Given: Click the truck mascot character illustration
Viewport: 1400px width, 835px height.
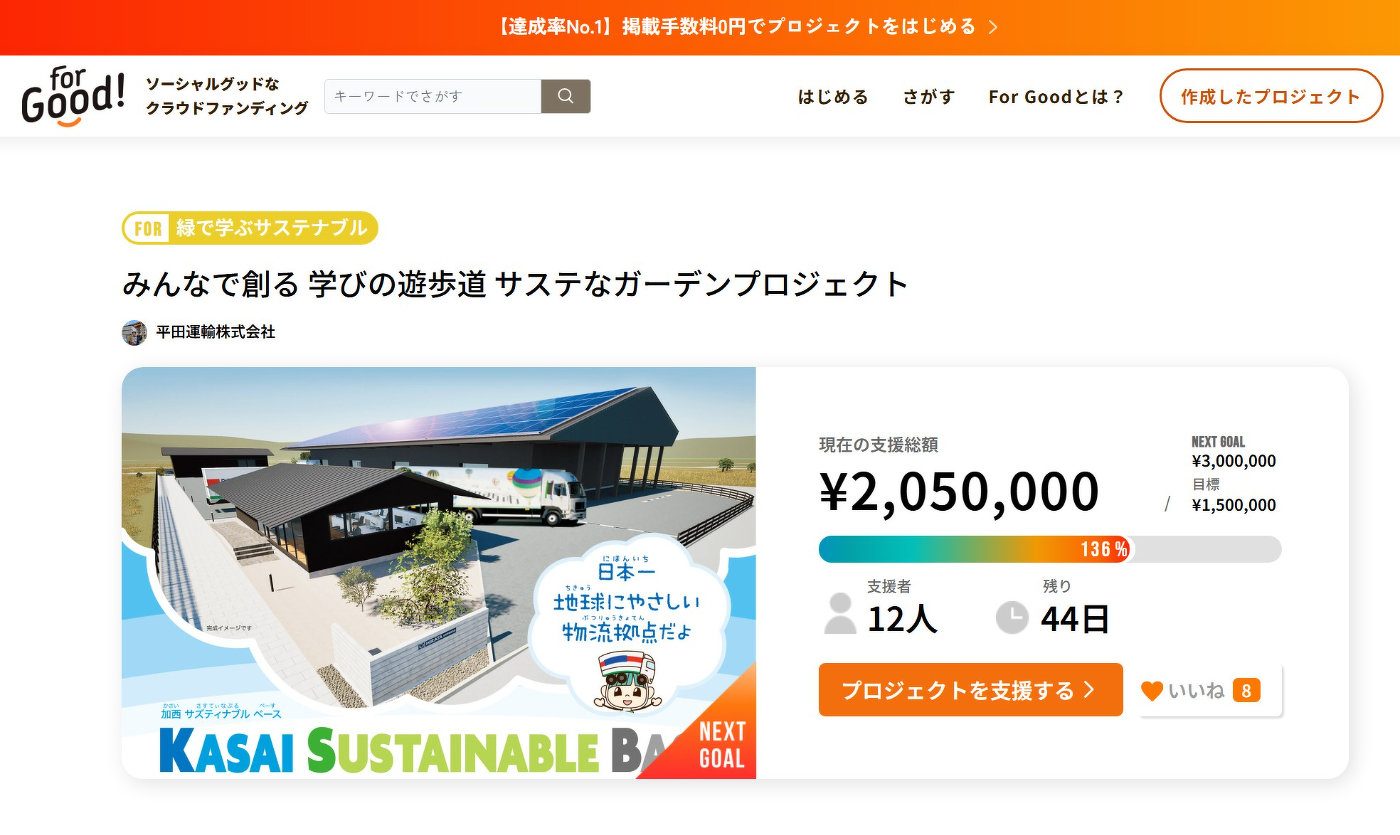Looking at the screenshot, I should tap(627, 679).
